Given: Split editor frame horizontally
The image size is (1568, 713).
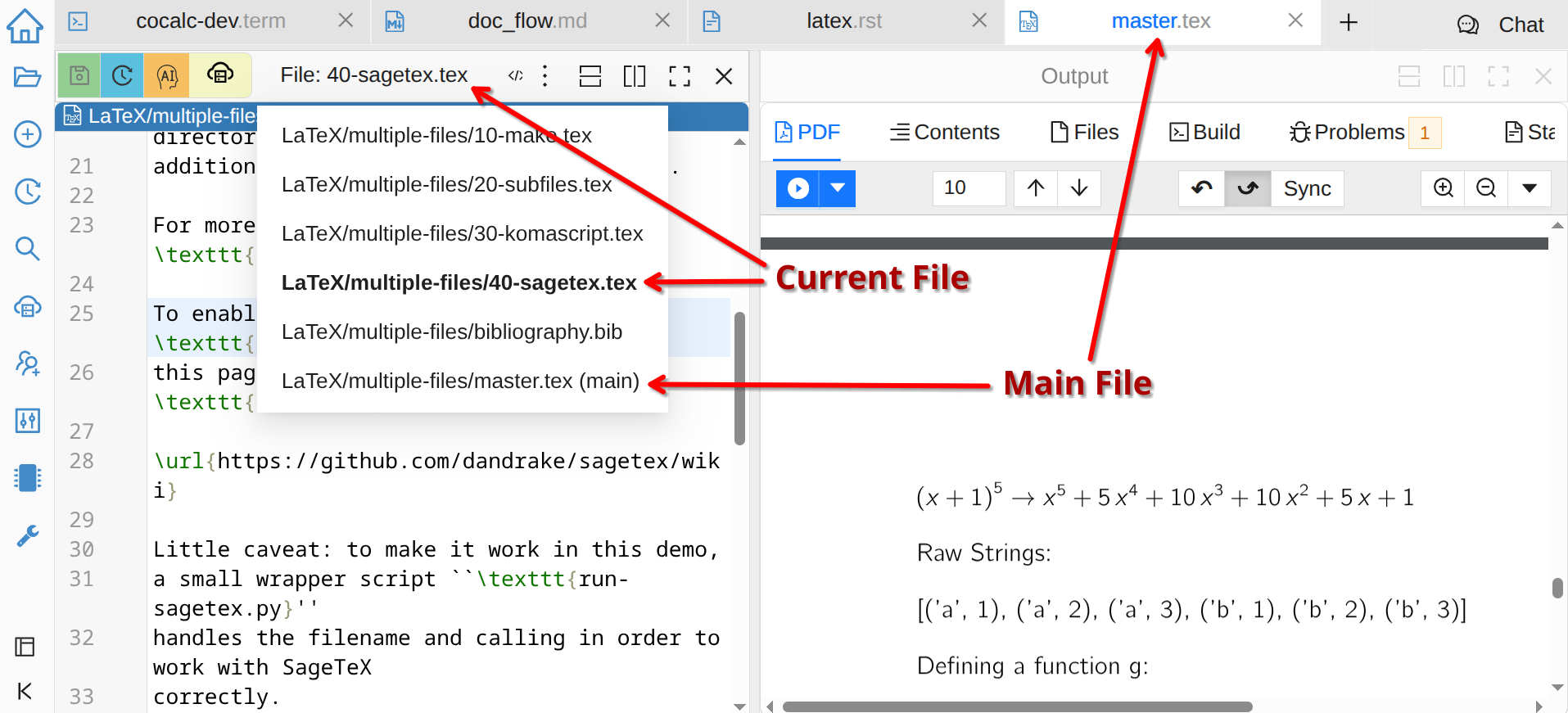Looking at the screenshot, I should click(590, 76).
